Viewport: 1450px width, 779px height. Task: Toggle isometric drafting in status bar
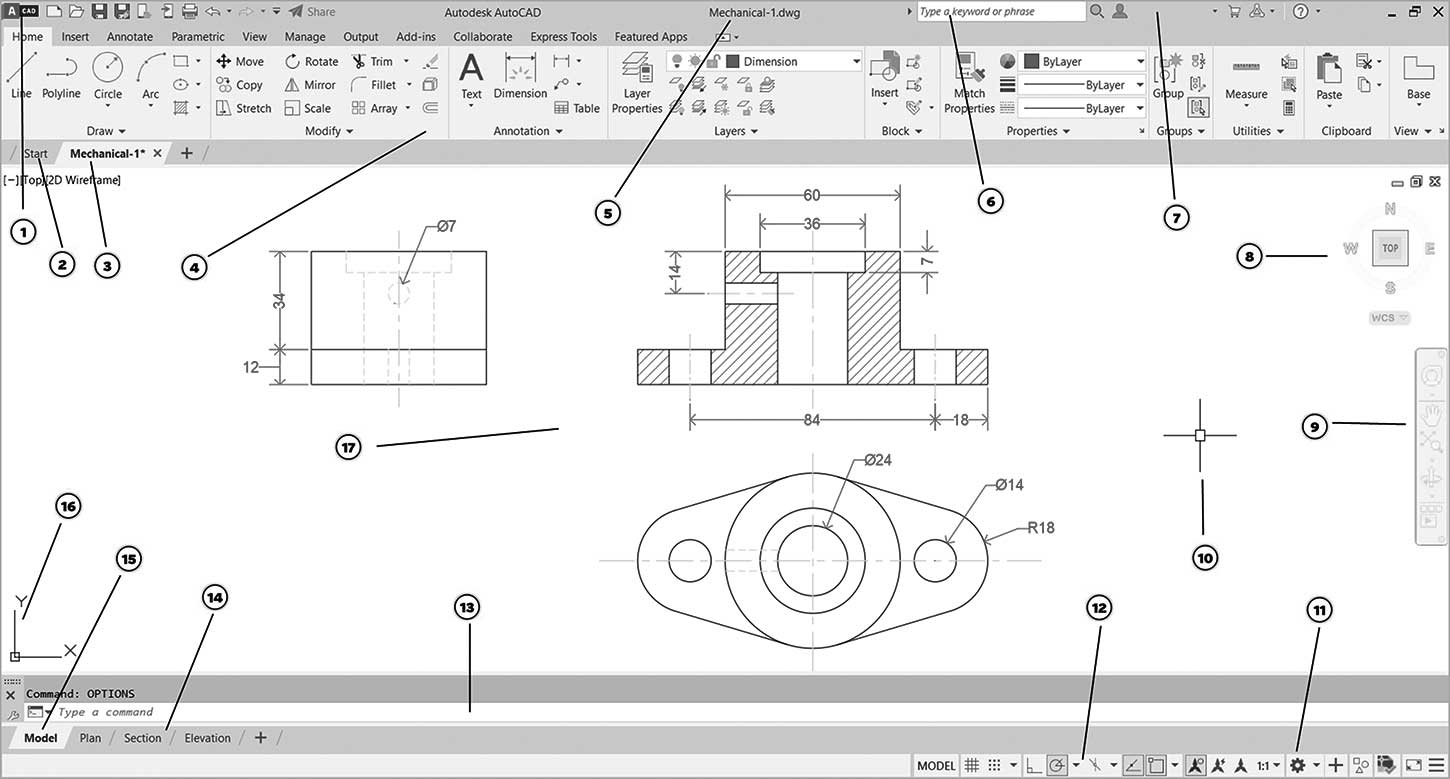click(x=1095, y=766)
